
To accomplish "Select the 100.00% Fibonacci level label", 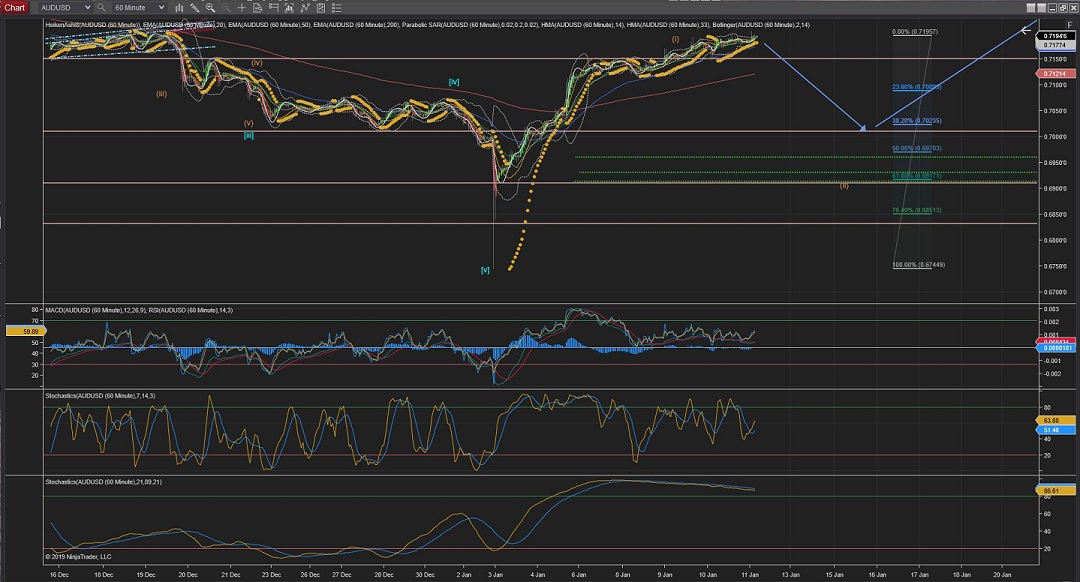I will coord(919,264).
